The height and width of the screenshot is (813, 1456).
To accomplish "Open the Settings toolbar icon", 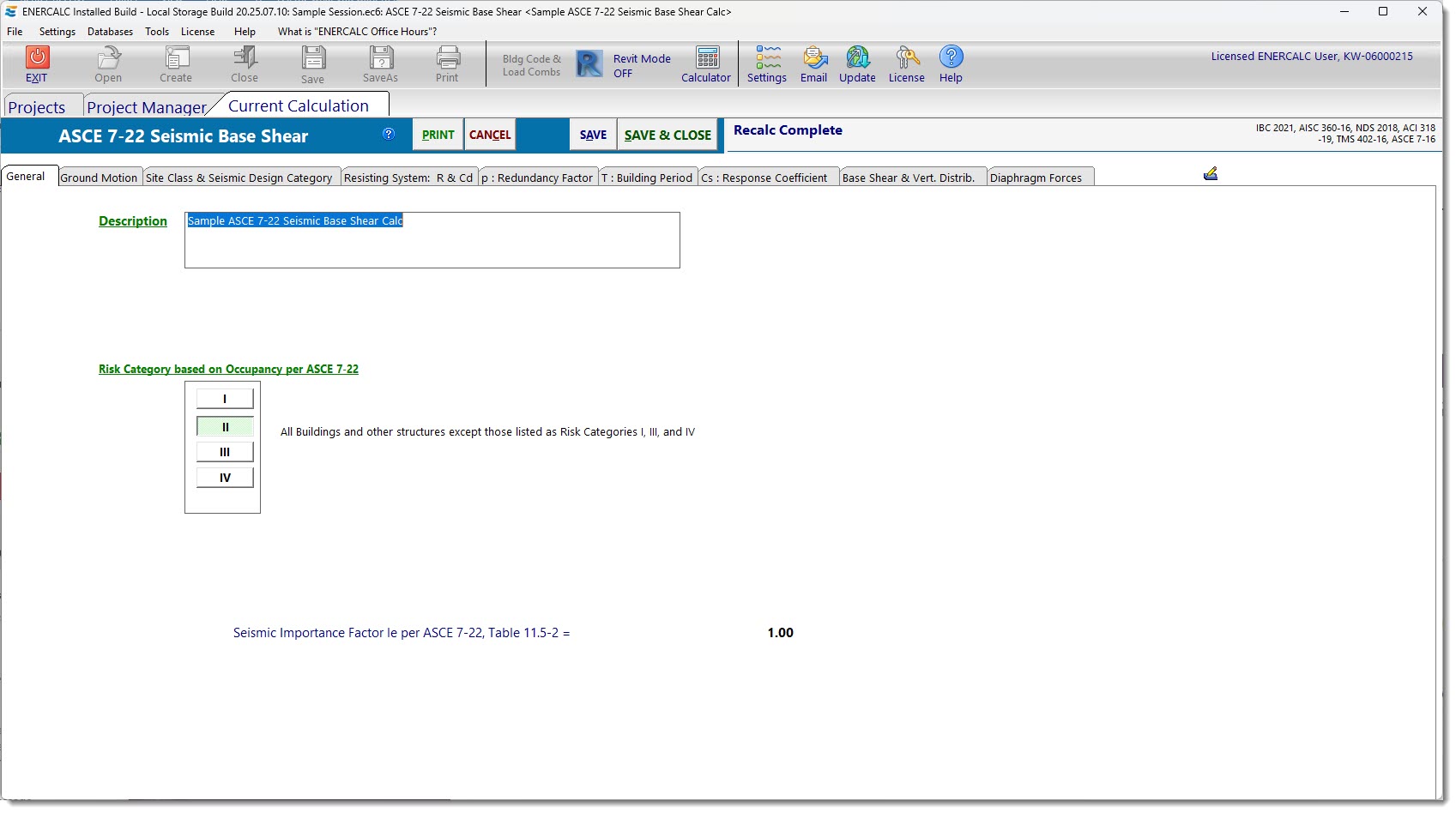I will (x=767, y=58).
